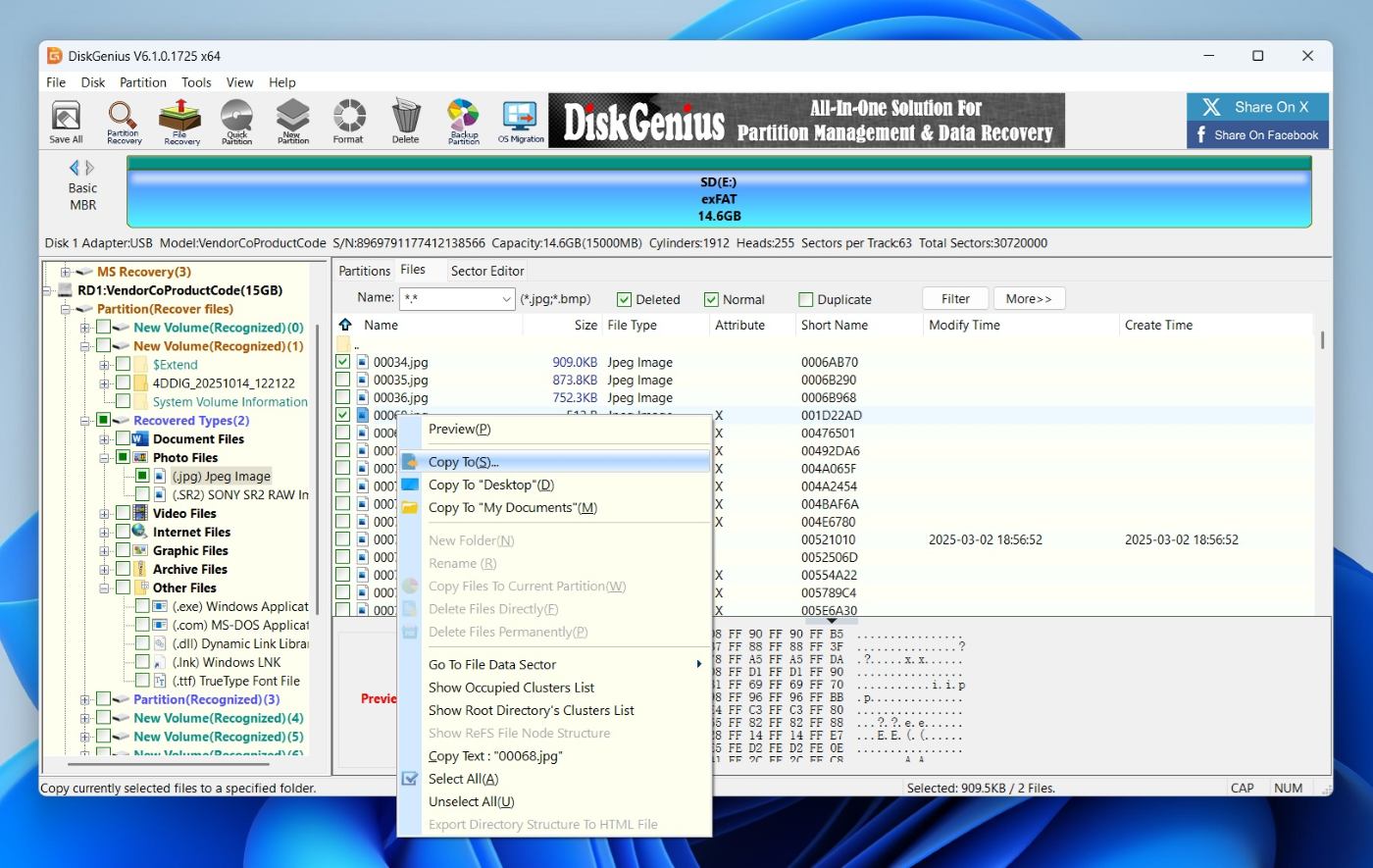Enable the Duplicate files checkbox
This screenshot has height=868, width=1373.
(x=806, y=298)
